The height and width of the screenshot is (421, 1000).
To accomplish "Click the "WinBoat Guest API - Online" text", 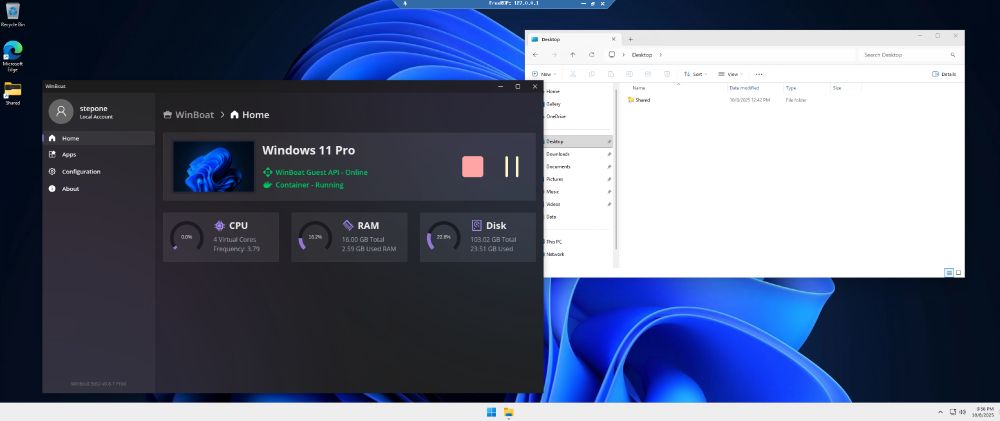I will pyautogui.click(x=321, y=172).
